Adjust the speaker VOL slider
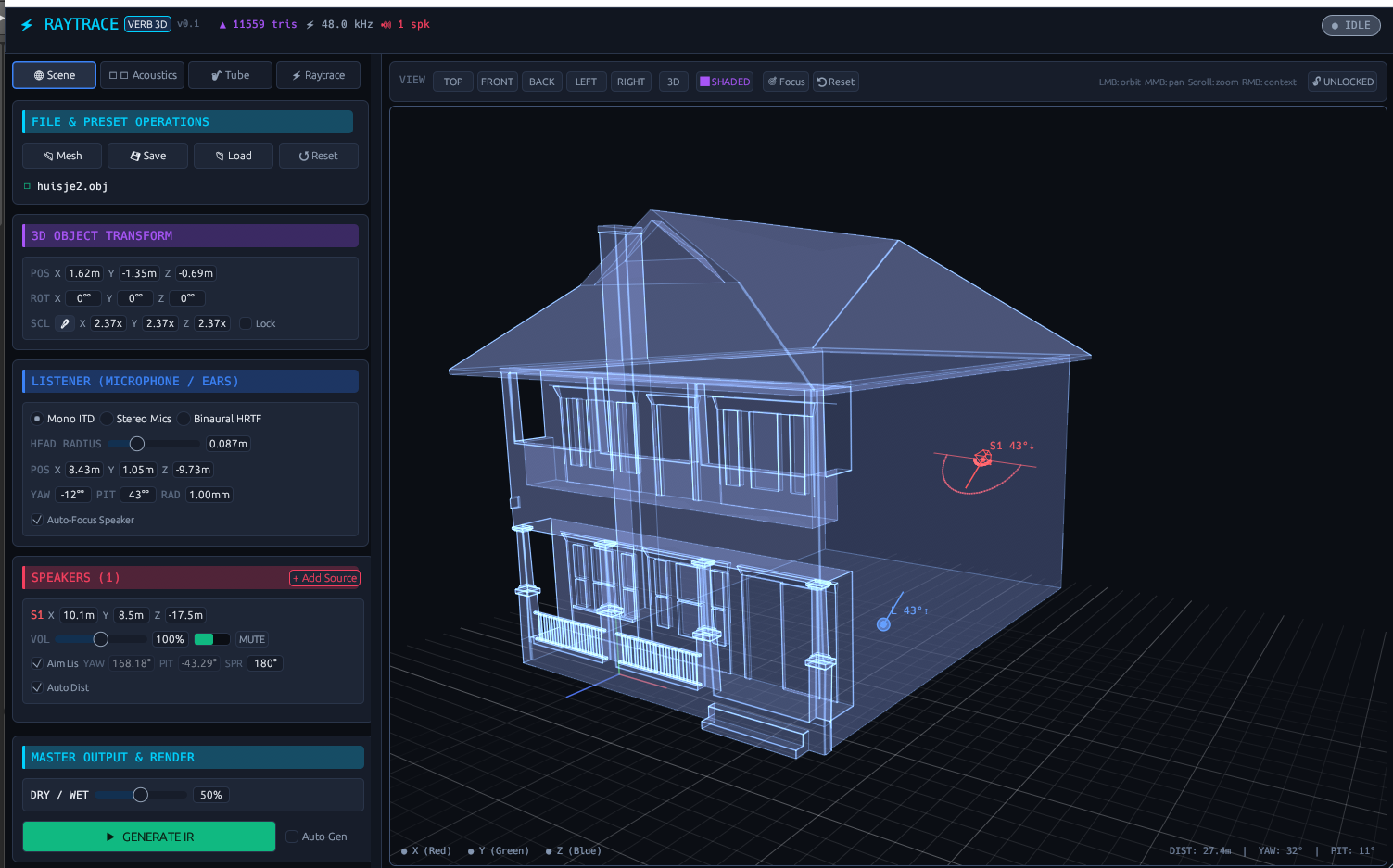 click(101, 639)
